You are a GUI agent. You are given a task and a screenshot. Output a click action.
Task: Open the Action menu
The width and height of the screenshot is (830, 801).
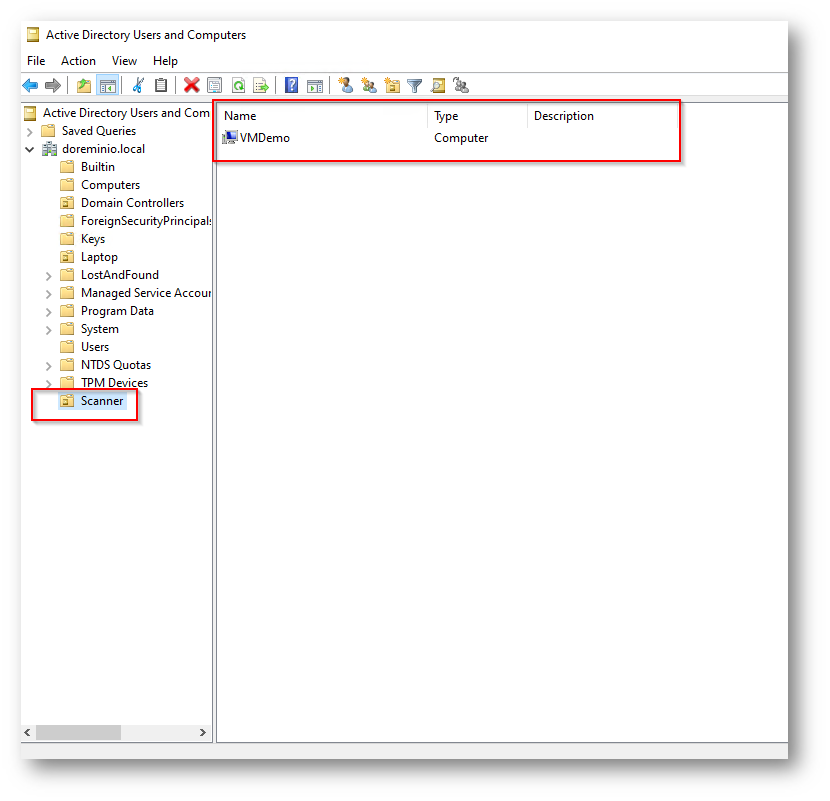(78, 61)
